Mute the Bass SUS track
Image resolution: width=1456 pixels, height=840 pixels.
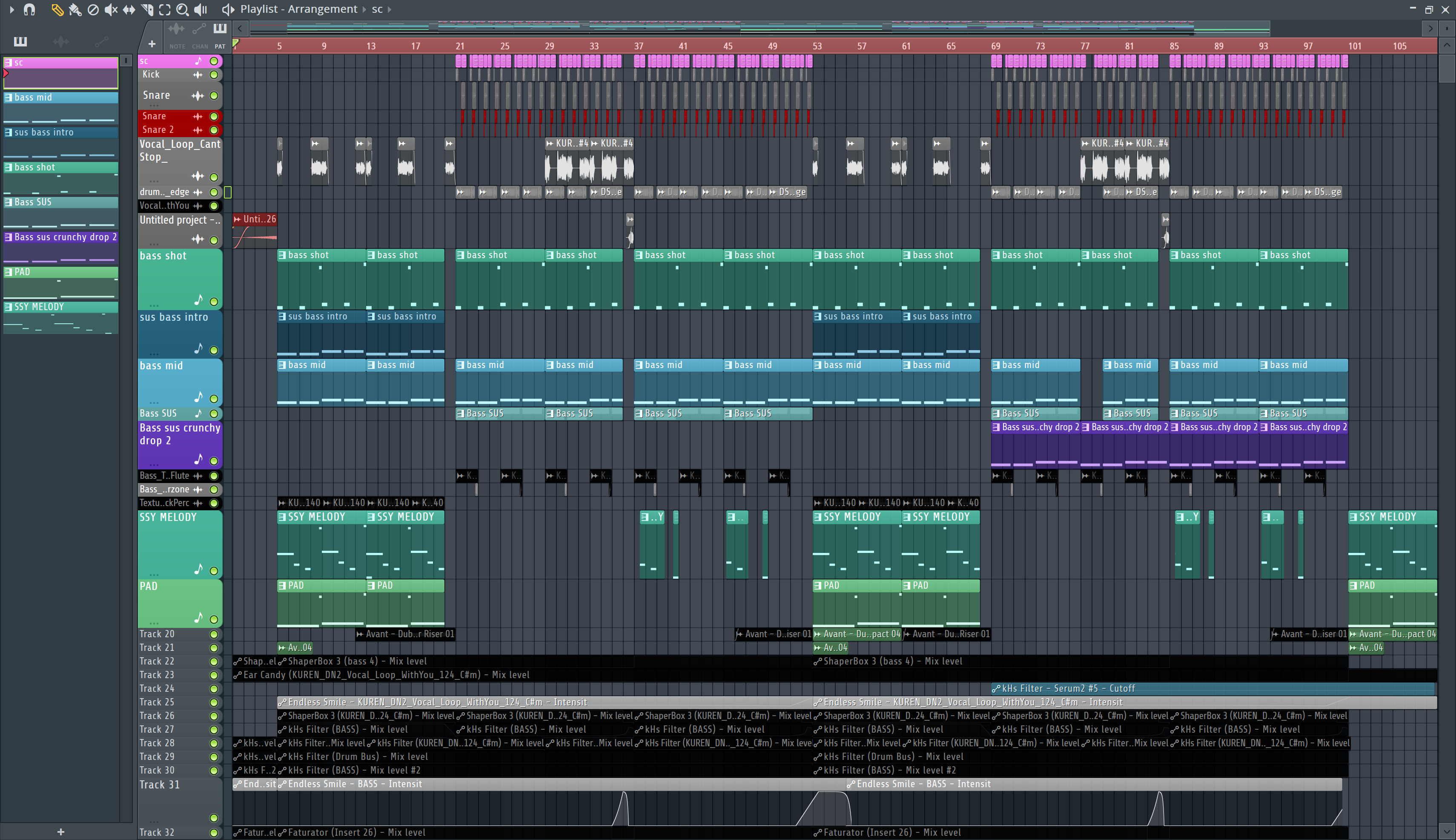pos(214,414)
